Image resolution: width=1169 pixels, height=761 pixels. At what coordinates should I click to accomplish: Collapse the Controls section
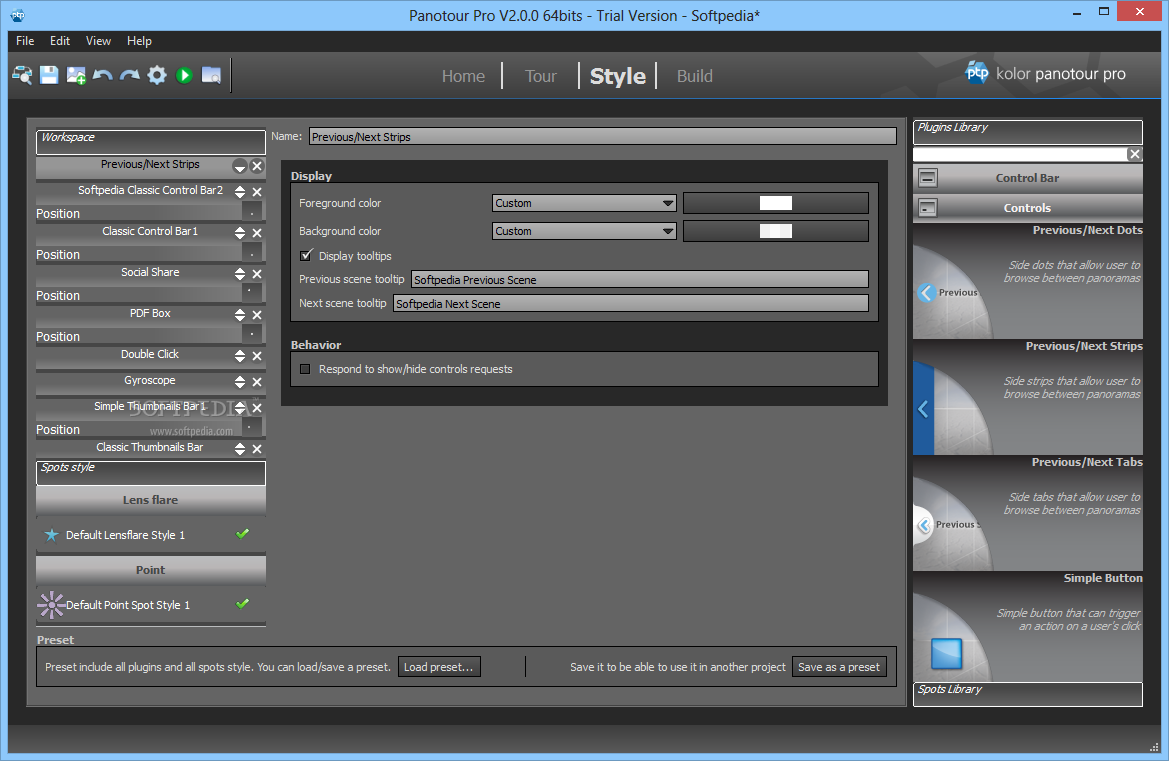coord(927,208)
